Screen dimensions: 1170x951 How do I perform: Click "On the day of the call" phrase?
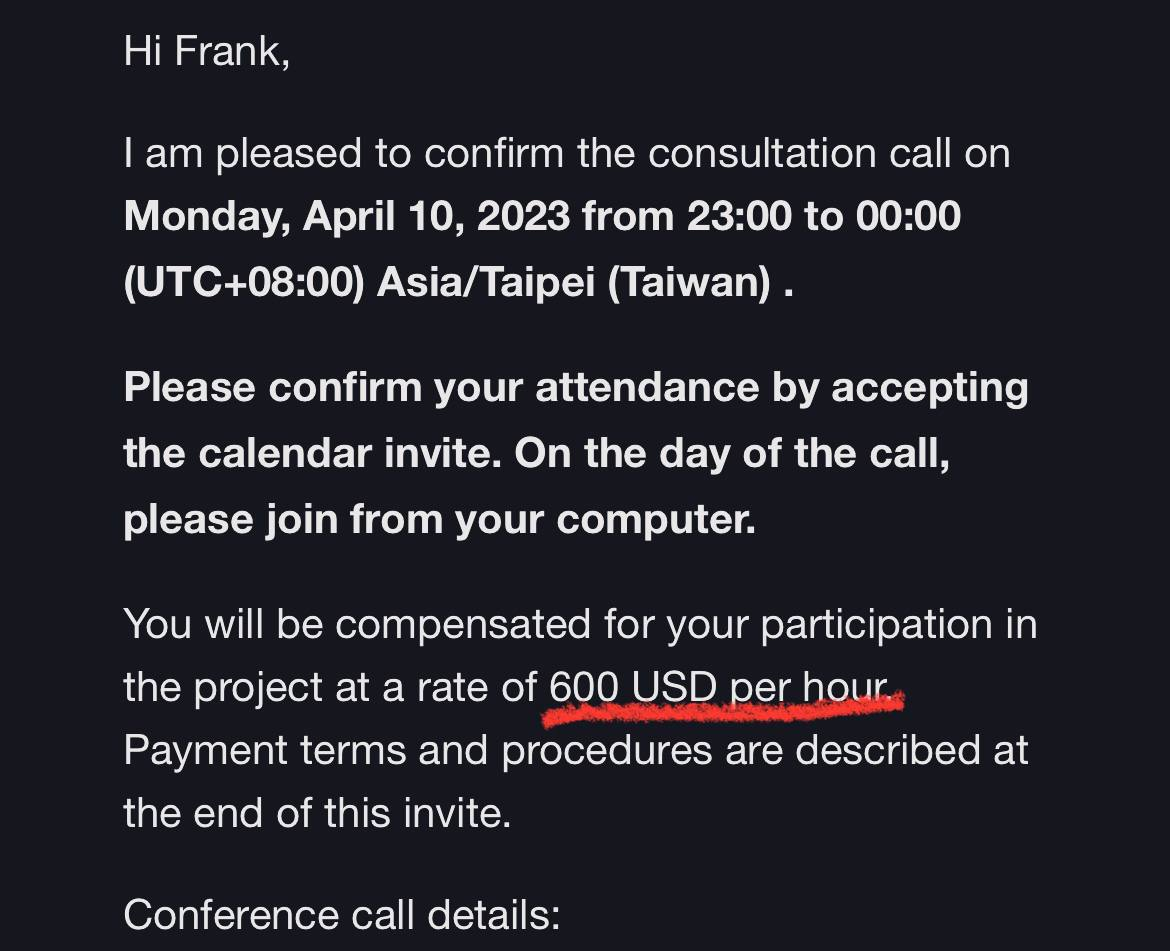point(731,453)
